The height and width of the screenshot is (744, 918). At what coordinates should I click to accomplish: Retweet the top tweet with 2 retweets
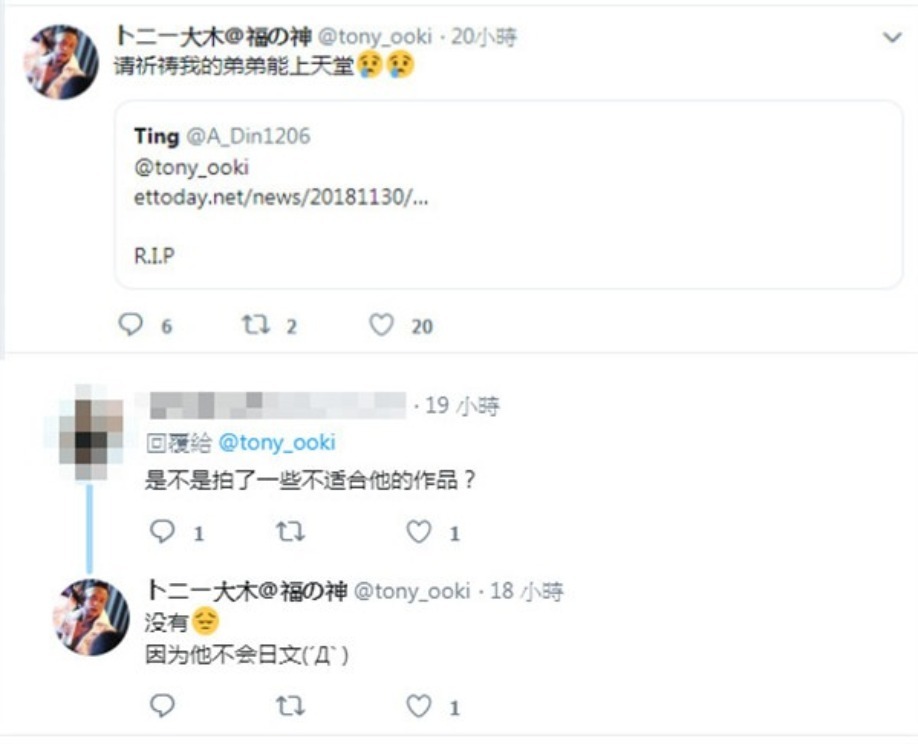coord(256,324)
